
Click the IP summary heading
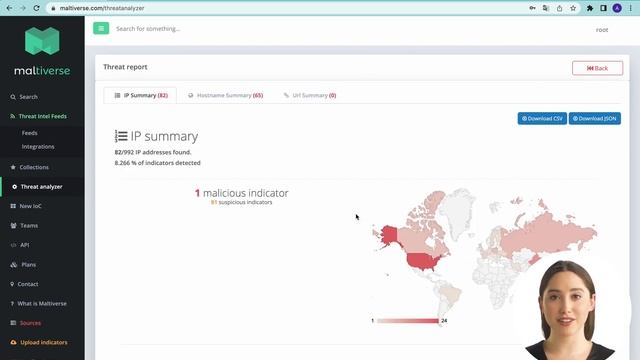156,136
